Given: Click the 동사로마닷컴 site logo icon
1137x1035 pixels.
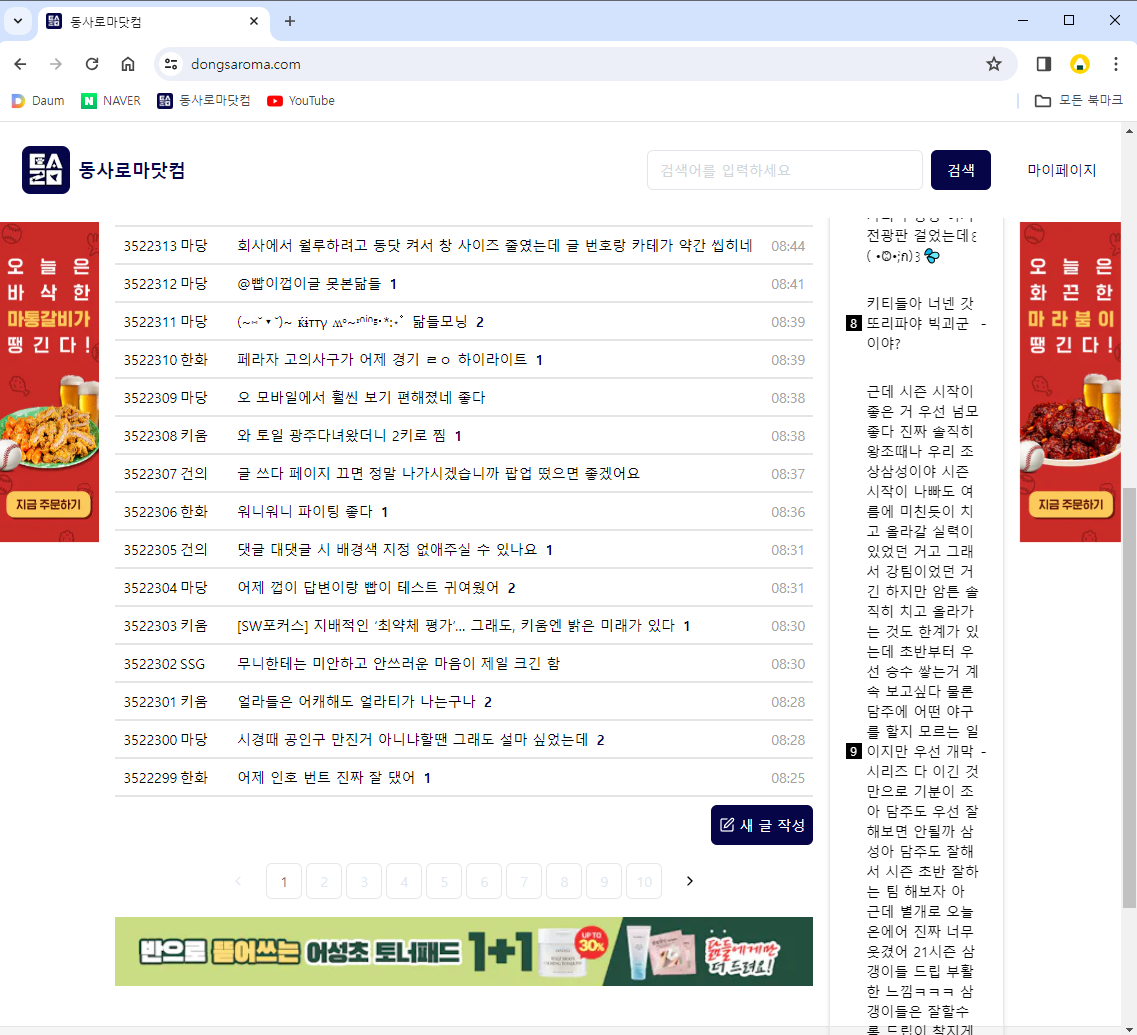Looking at the screenshot, I should (46, 170).
